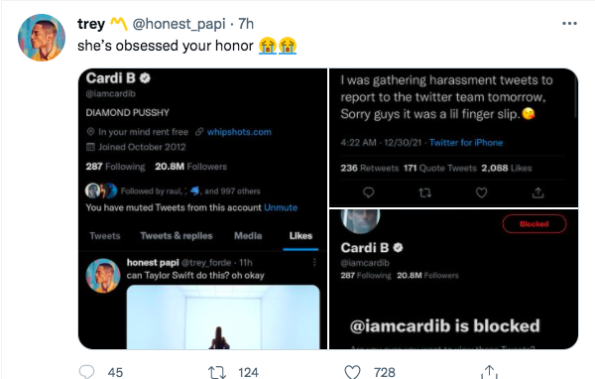This screenshot has height=379, width=595.
Task: Click the whipshots.com link
Action: click(239, 132)
